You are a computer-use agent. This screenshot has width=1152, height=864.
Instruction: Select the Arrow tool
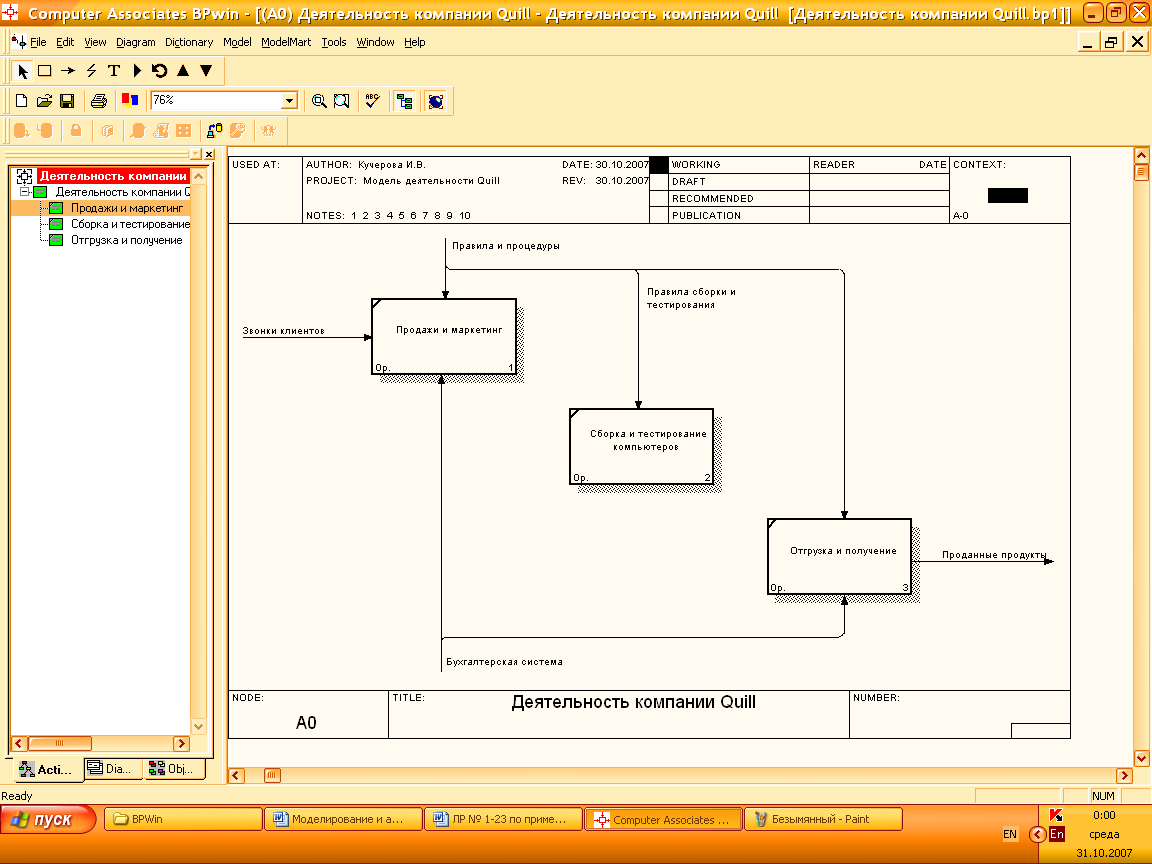pyautogui.click(x=68, y=71)
